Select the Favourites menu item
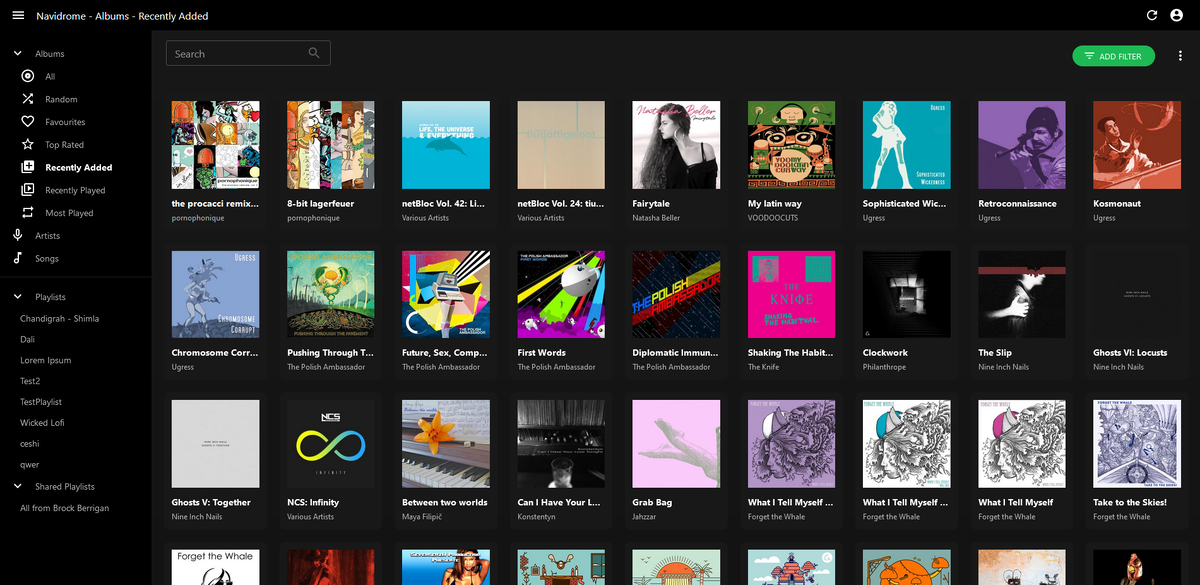This screenshot has height=585, width=1200. coord(76,122)
